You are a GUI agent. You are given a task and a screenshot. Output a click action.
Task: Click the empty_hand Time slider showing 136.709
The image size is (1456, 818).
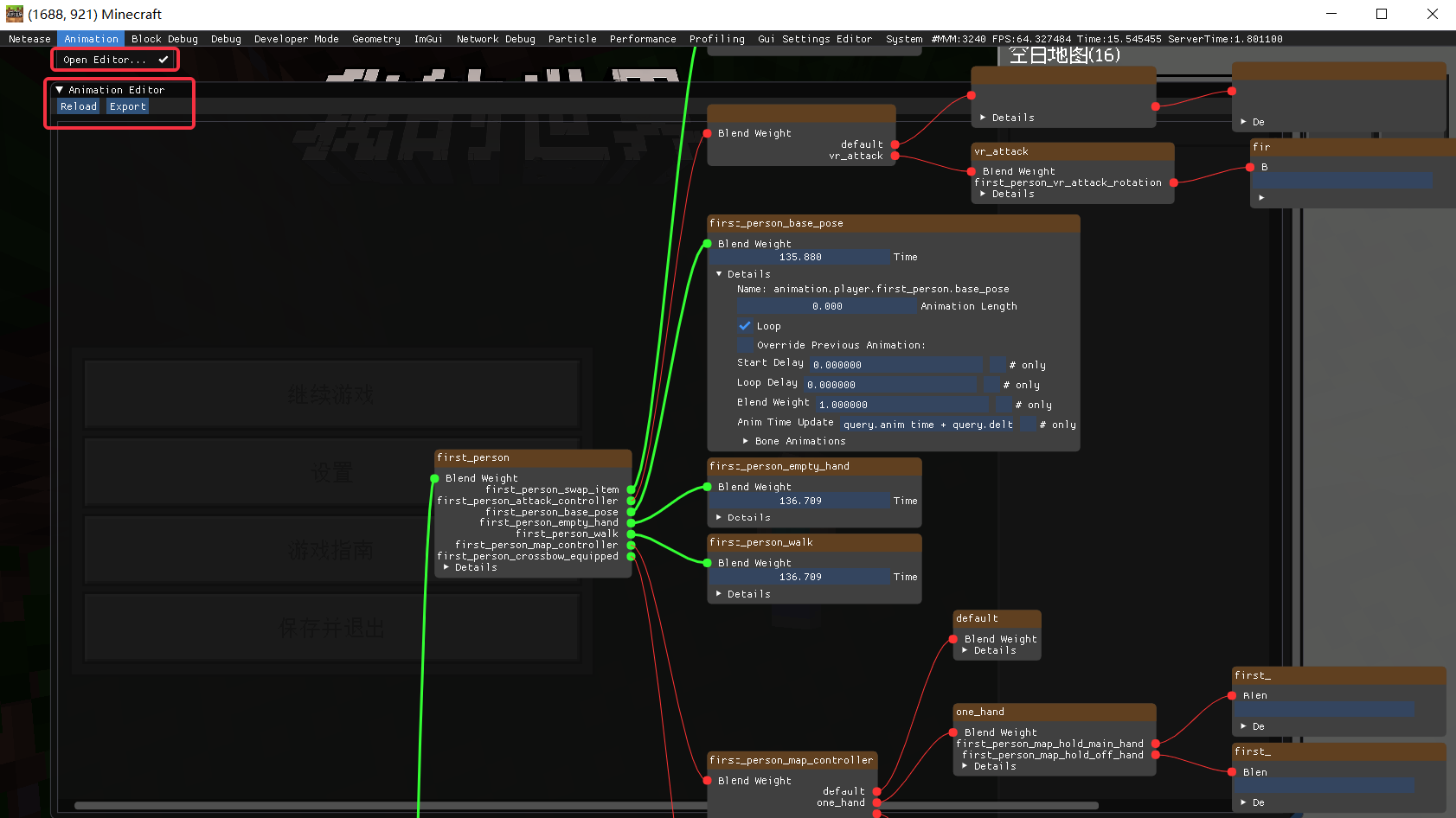tap(801, 501)
